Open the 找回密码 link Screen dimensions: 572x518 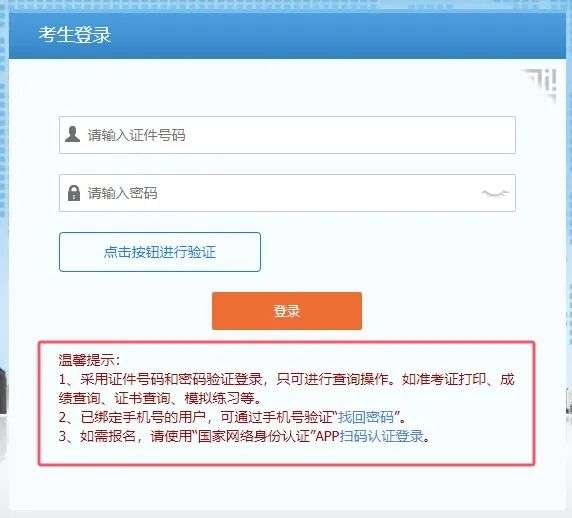tap(366, 417)
